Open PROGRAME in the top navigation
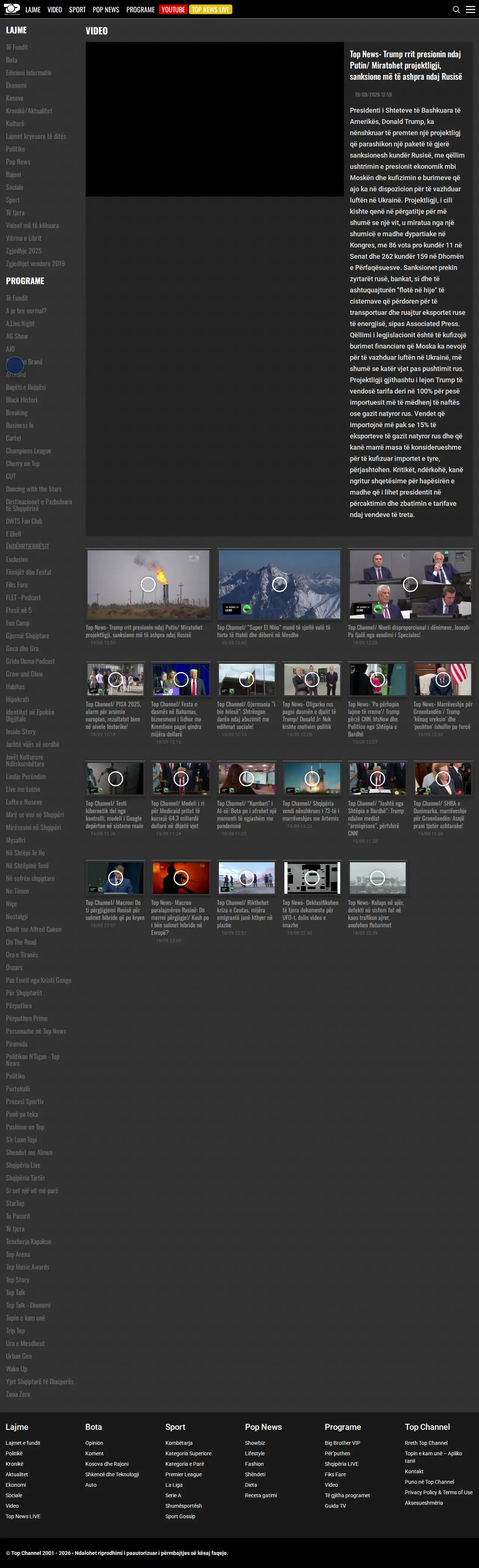 (141, 10)
